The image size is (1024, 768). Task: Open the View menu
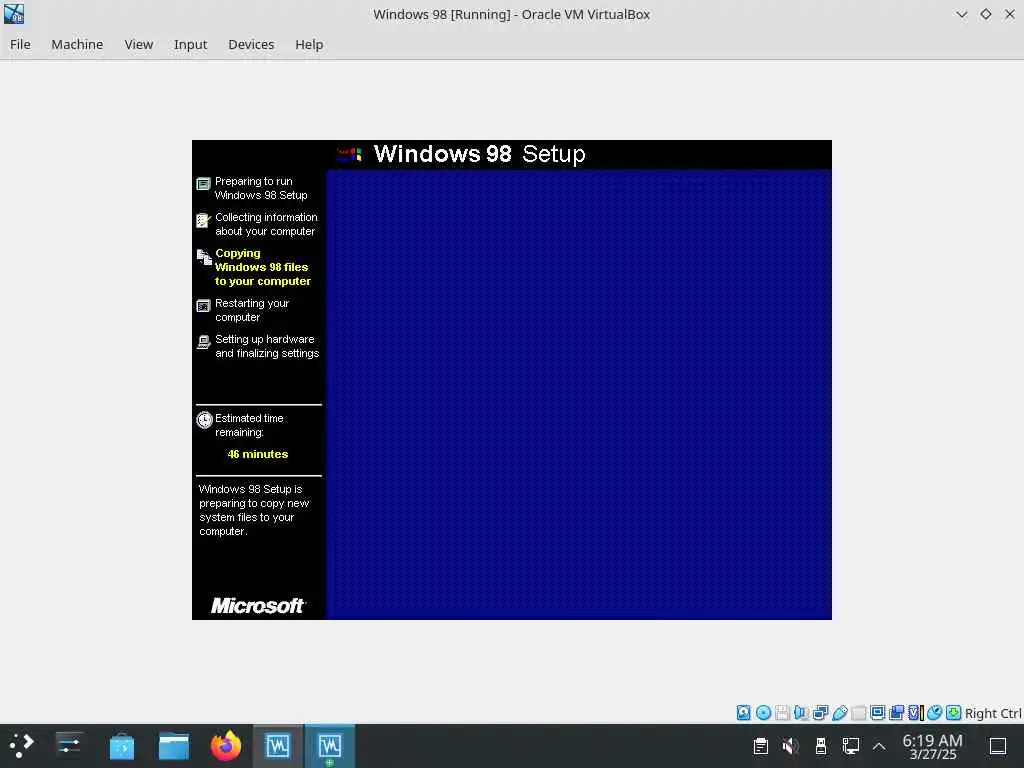(x=138, y=44)
